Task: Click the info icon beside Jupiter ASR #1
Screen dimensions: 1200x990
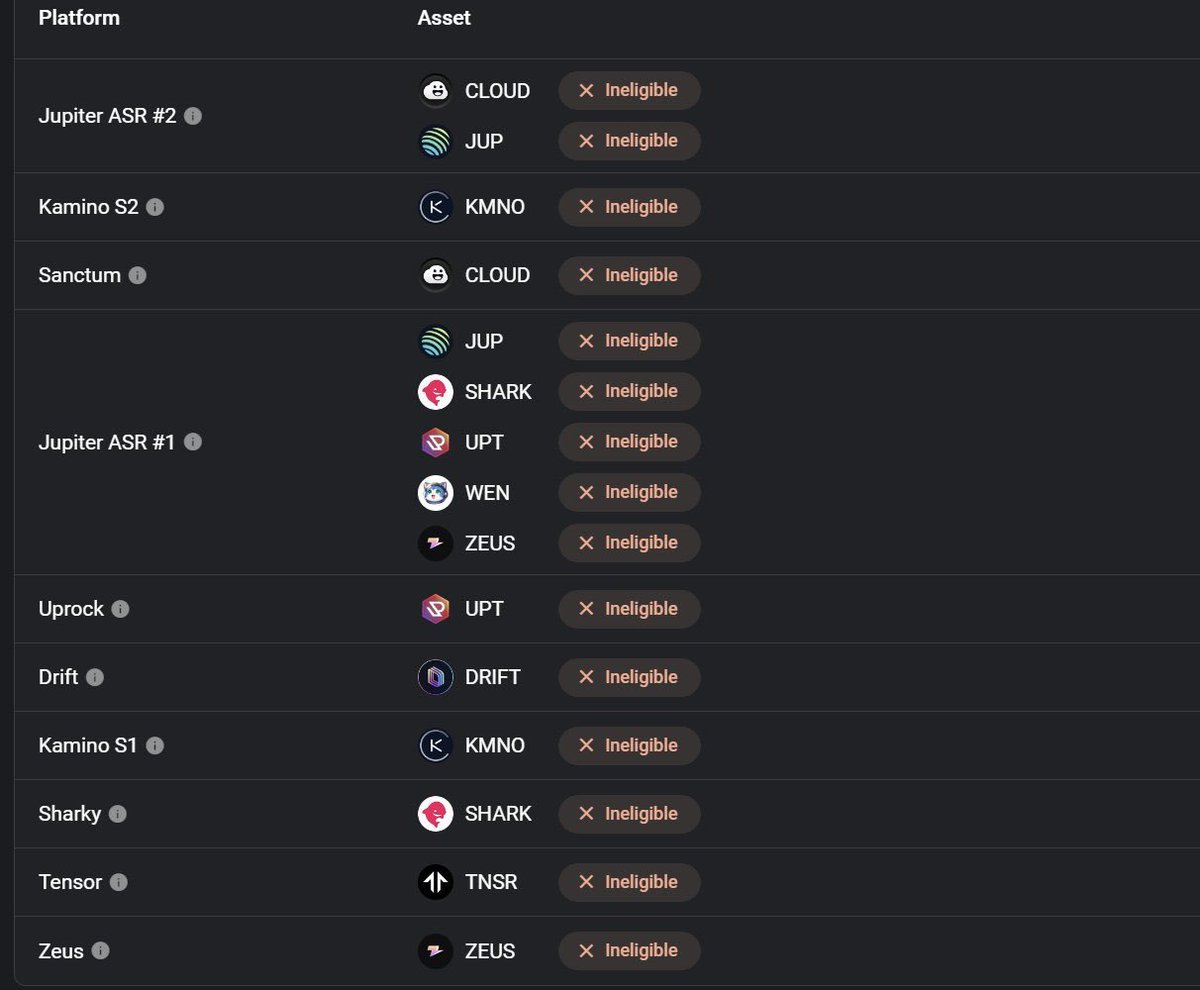Action: (x=193, y=442)
